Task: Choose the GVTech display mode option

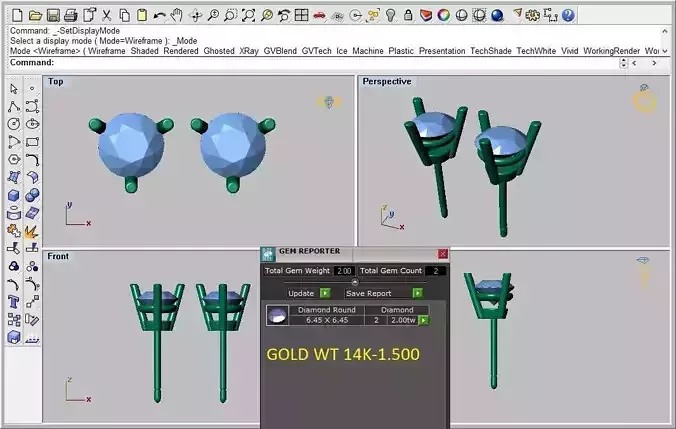Action: point(316,51)
